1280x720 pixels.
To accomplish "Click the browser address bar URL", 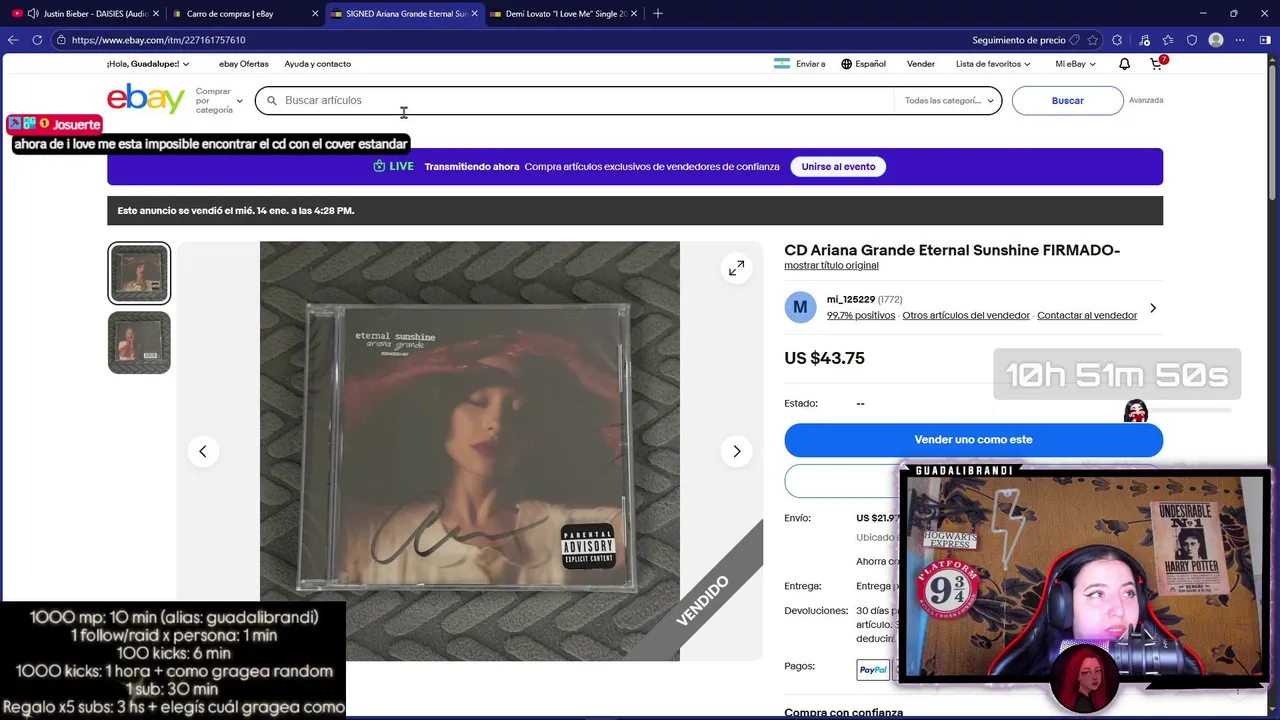I will click(158, 40).
